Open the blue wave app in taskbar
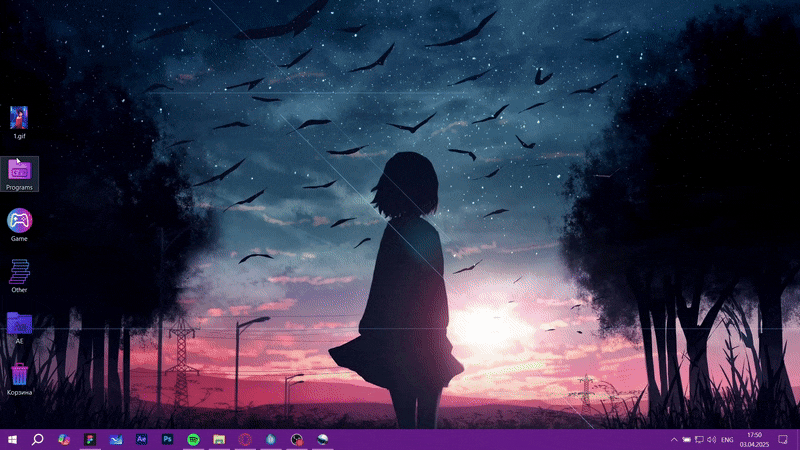Viewport: 800px width, 450px height. tap(116, 439)
